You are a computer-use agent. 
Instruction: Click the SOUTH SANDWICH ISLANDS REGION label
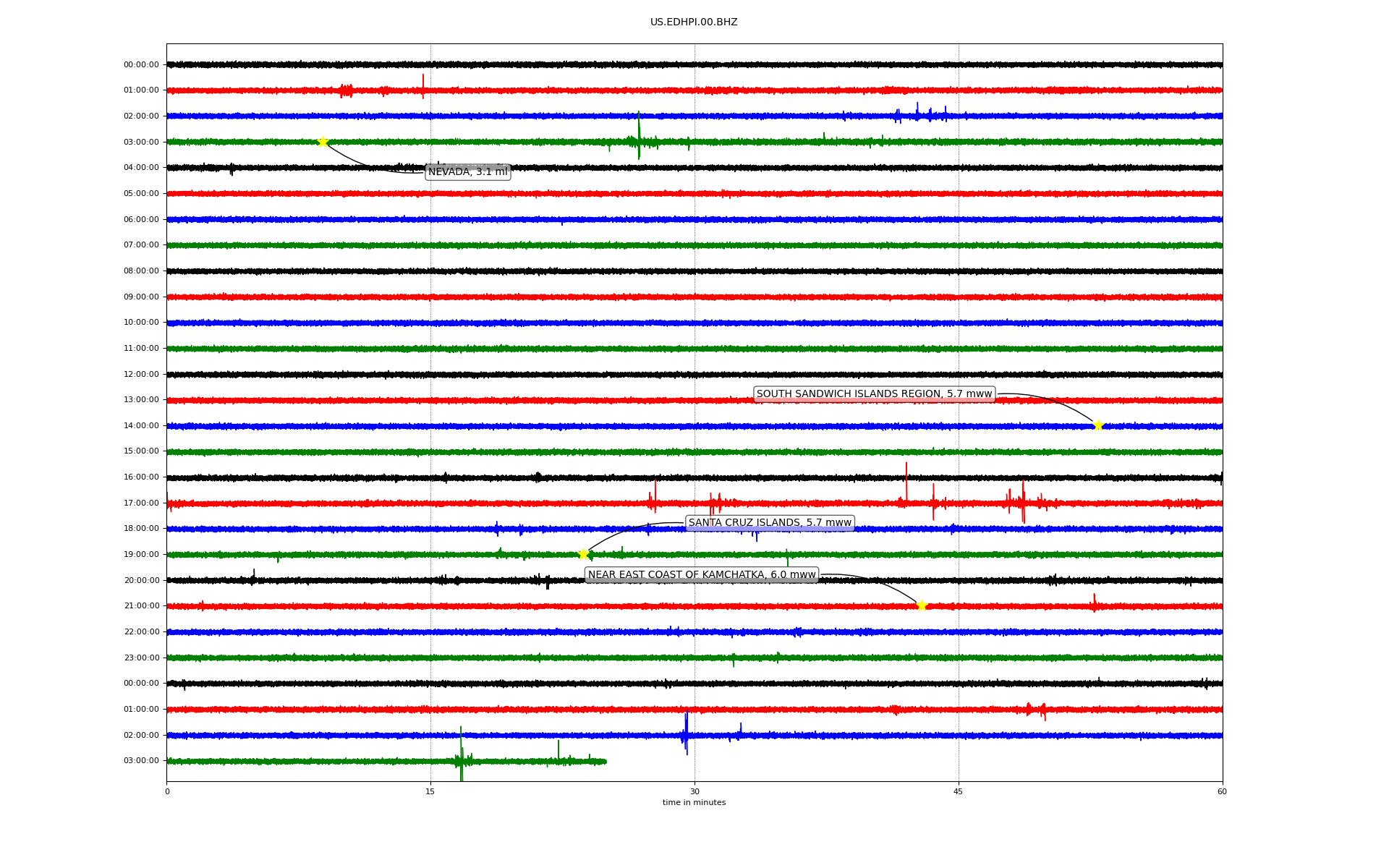coord(874,394)
